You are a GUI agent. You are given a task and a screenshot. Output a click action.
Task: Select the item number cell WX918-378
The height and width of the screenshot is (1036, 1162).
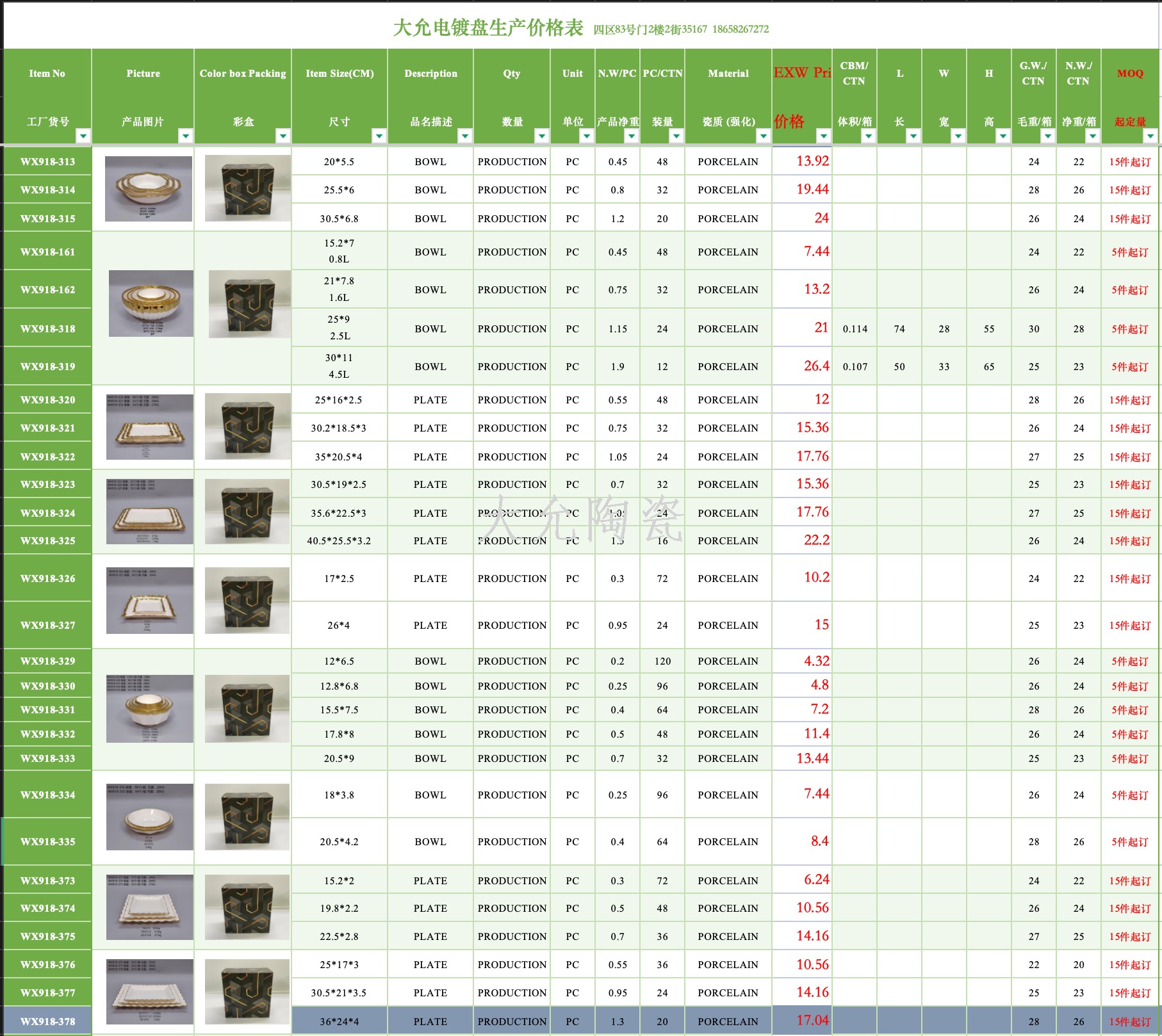click(48, 1021)
